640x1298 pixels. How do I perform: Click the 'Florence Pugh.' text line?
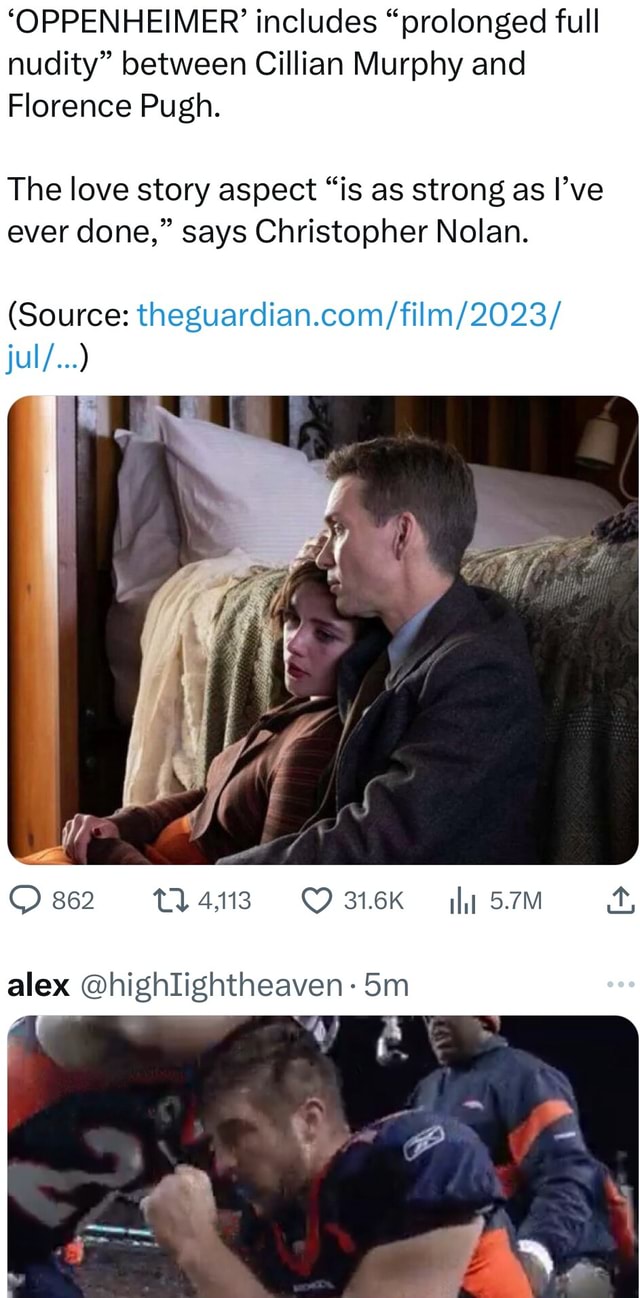coord(111,106)
